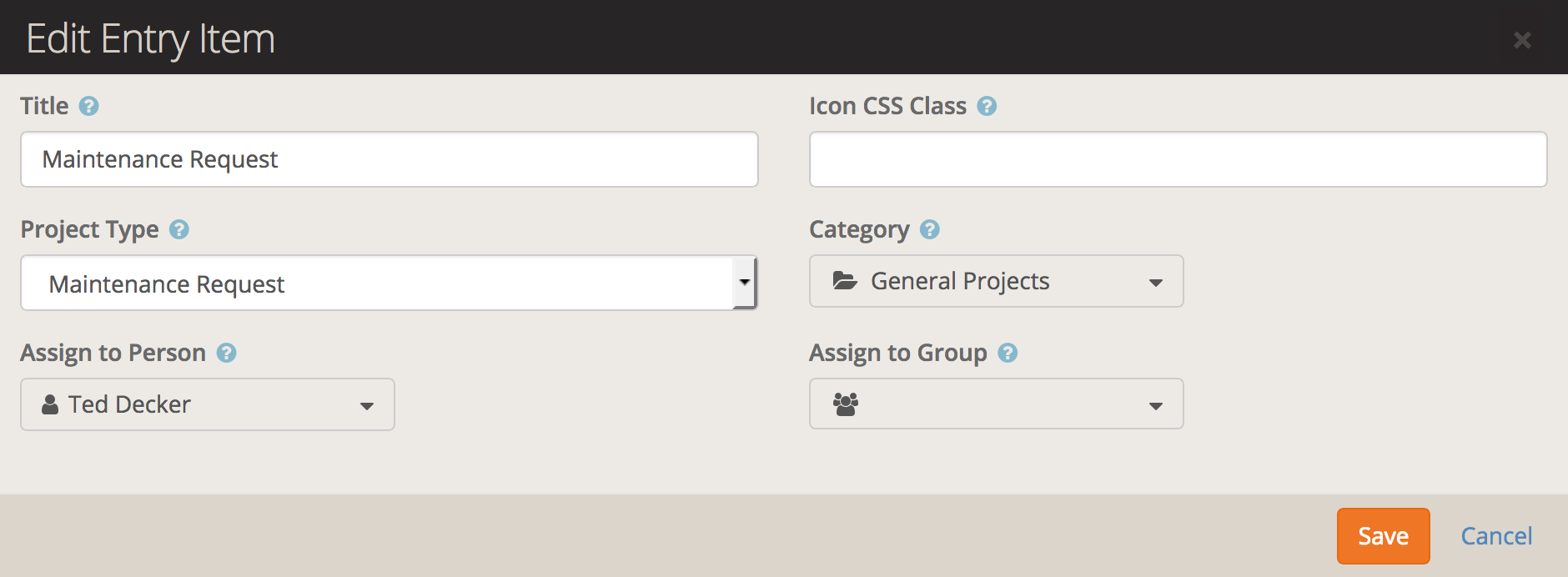Viewport: 1568px width, 577px height.
Task: Expand the Assign to Group picker caret
Action: [x=1155, y=406]
